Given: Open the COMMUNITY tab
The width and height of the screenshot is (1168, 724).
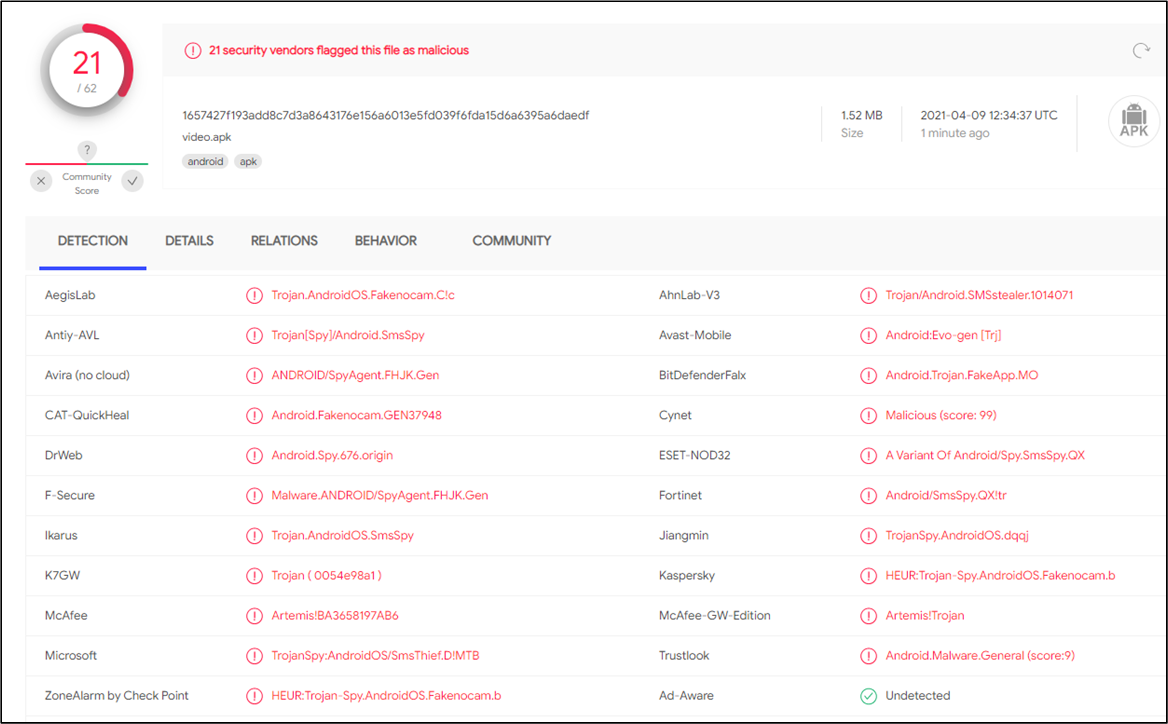Looking at the screenshot, I should 512,241.
